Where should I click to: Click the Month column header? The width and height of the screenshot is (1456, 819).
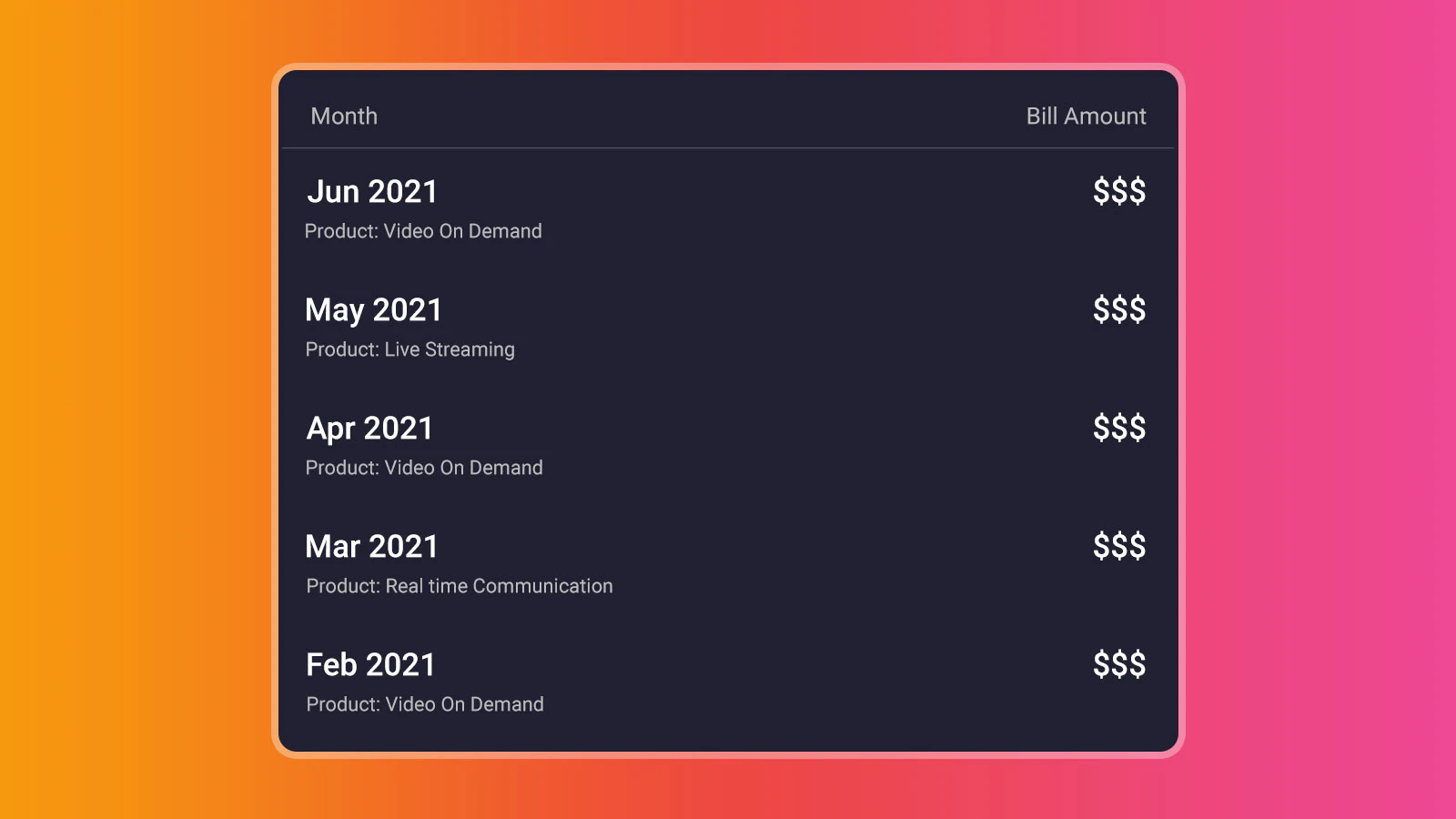pos(344,116)
